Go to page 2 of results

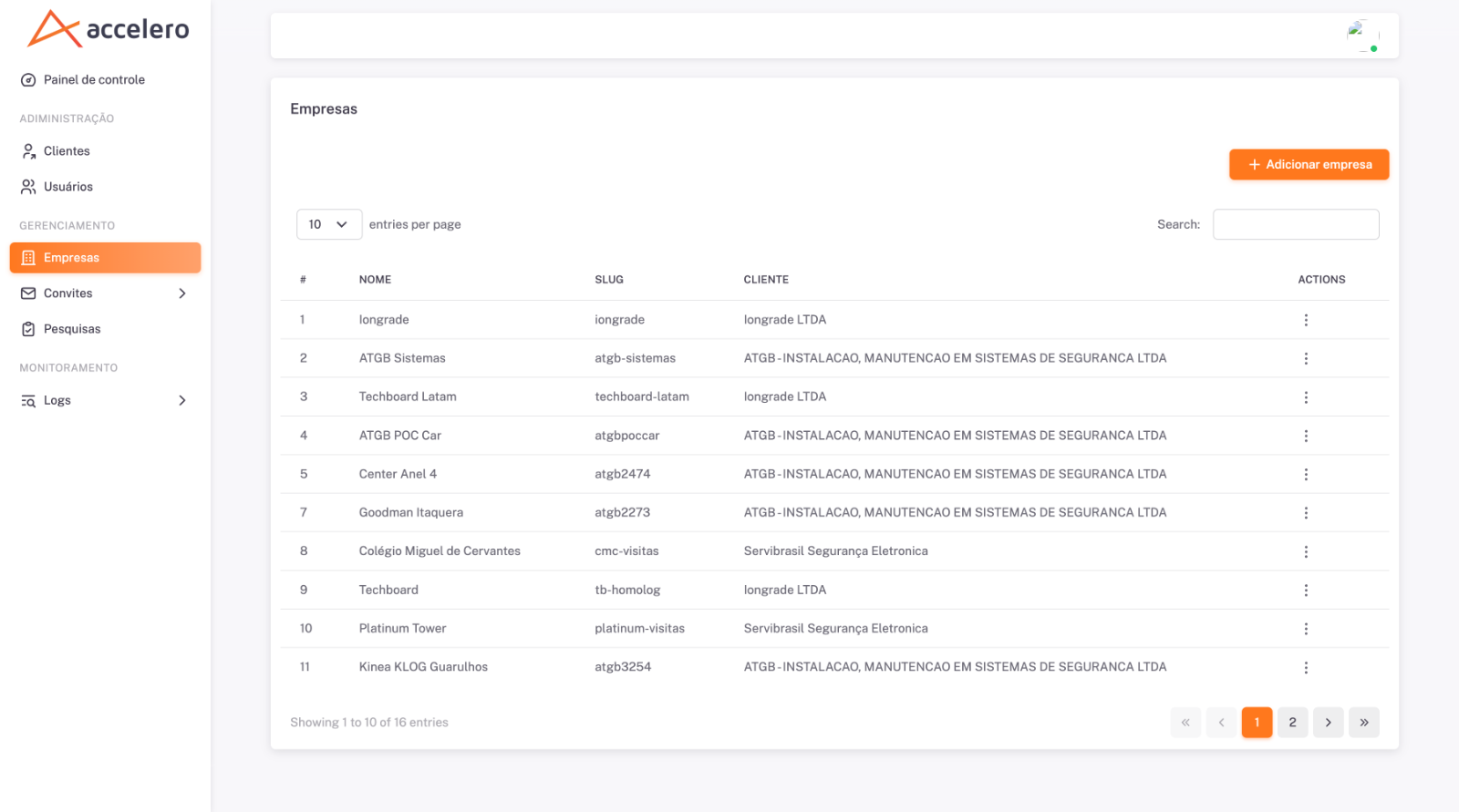pos(1292,723)
